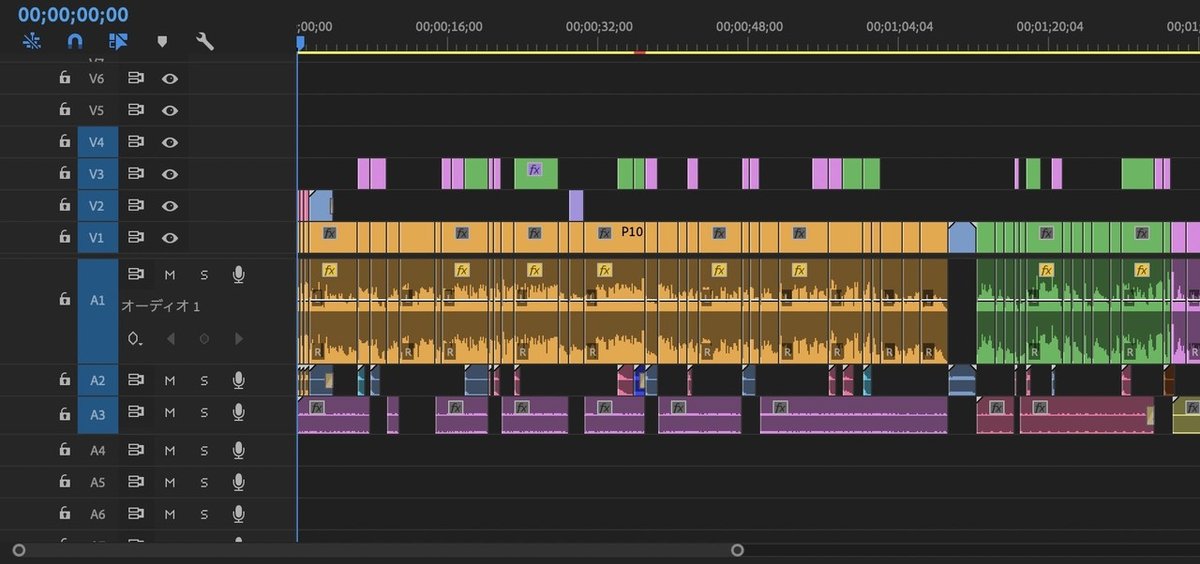
Task: Lock audio track A1 with its padlock
Action: tap(64, 299)
